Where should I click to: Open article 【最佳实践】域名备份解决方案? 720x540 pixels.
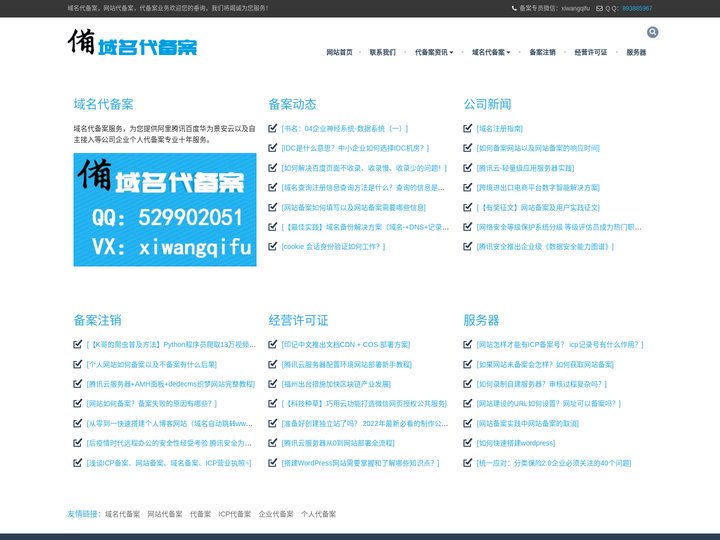(365, 227)
